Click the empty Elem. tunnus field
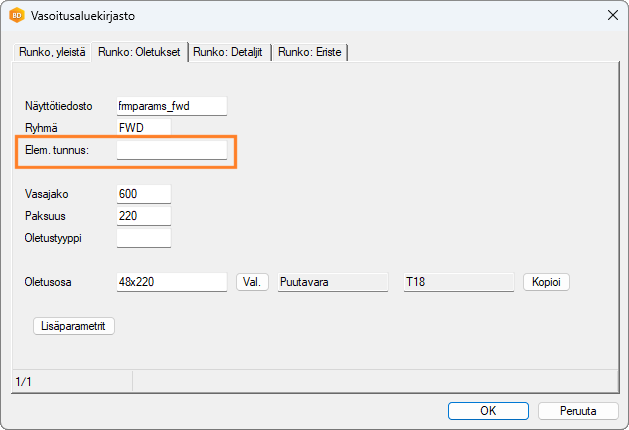The height and width of the screenshot is (430, 629). [172, 150]
